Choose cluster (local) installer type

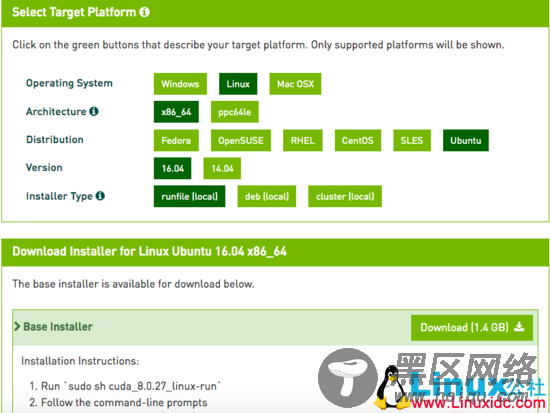(x=345, y=196)
